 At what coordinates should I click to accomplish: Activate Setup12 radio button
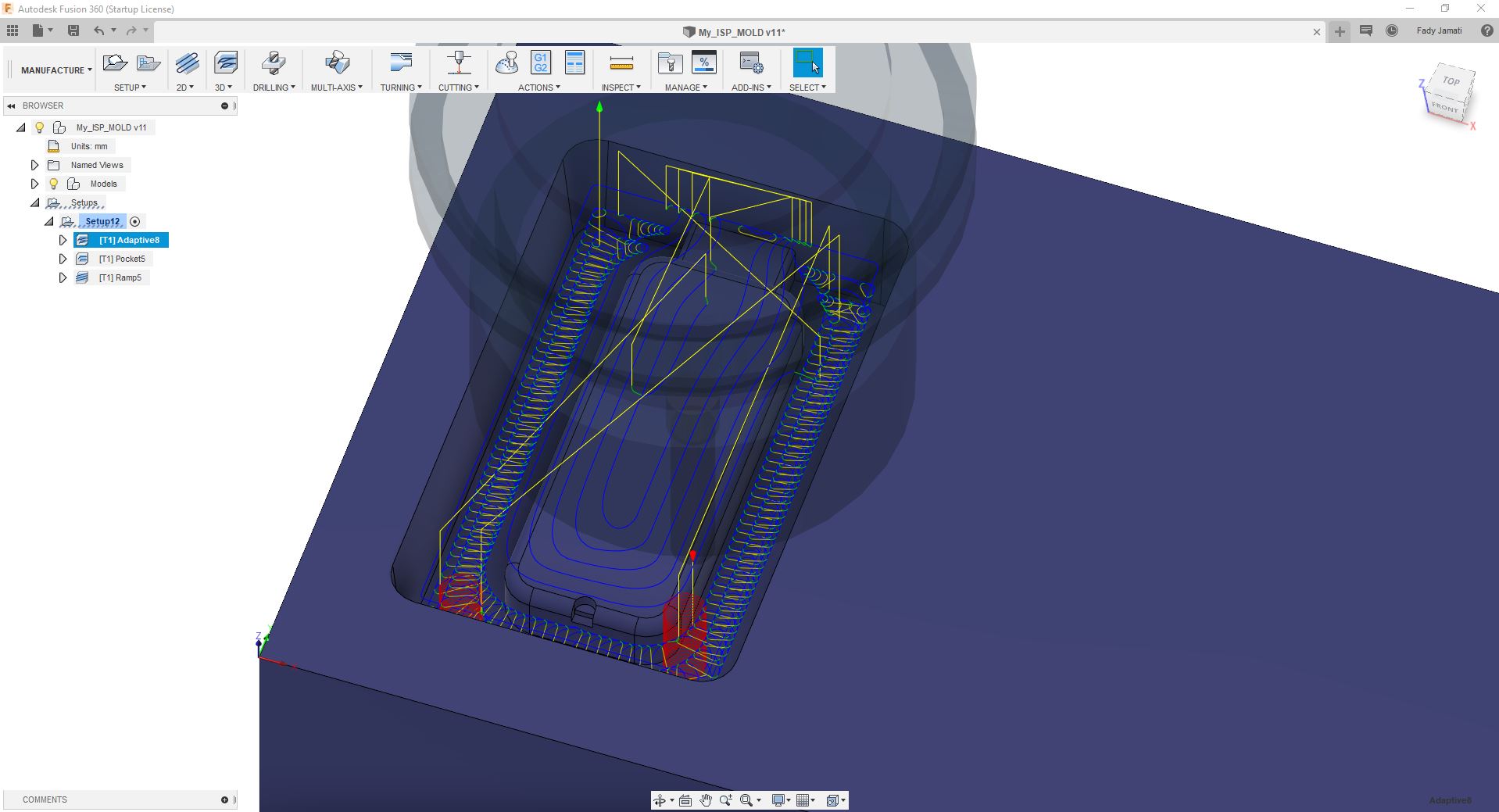(x=134, y=222)
